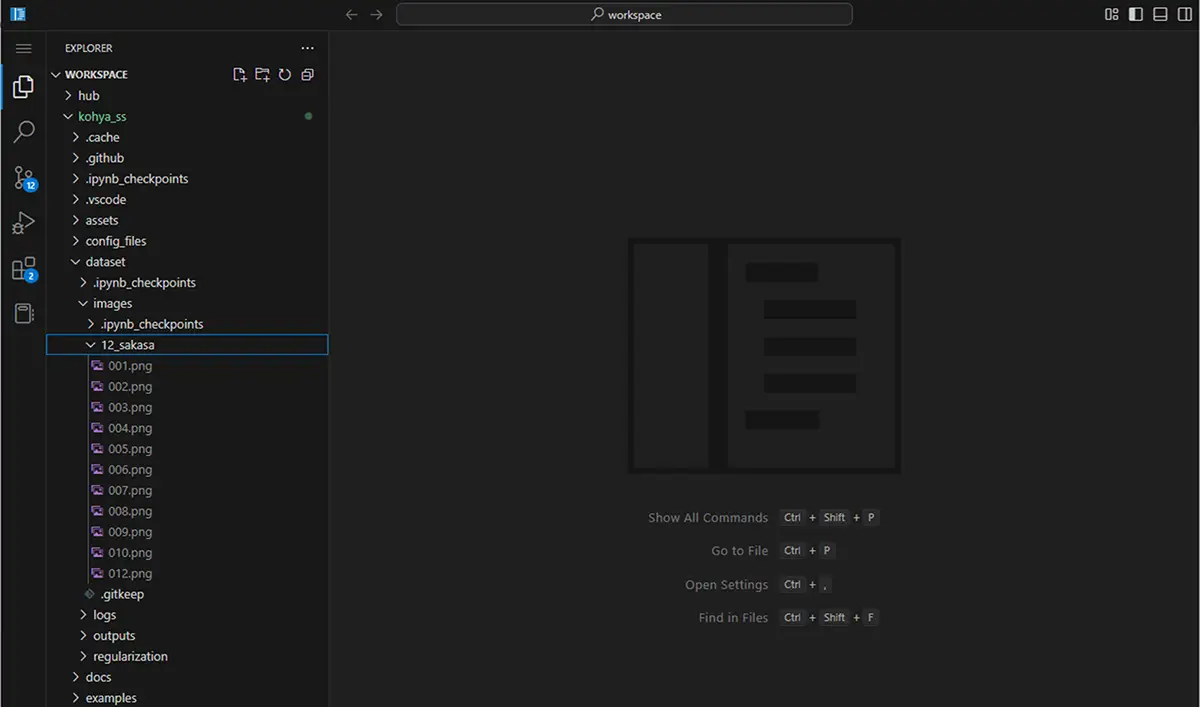Collapse the kohya_ss folder
This screenshot has height=707, width=1200.
187,117
